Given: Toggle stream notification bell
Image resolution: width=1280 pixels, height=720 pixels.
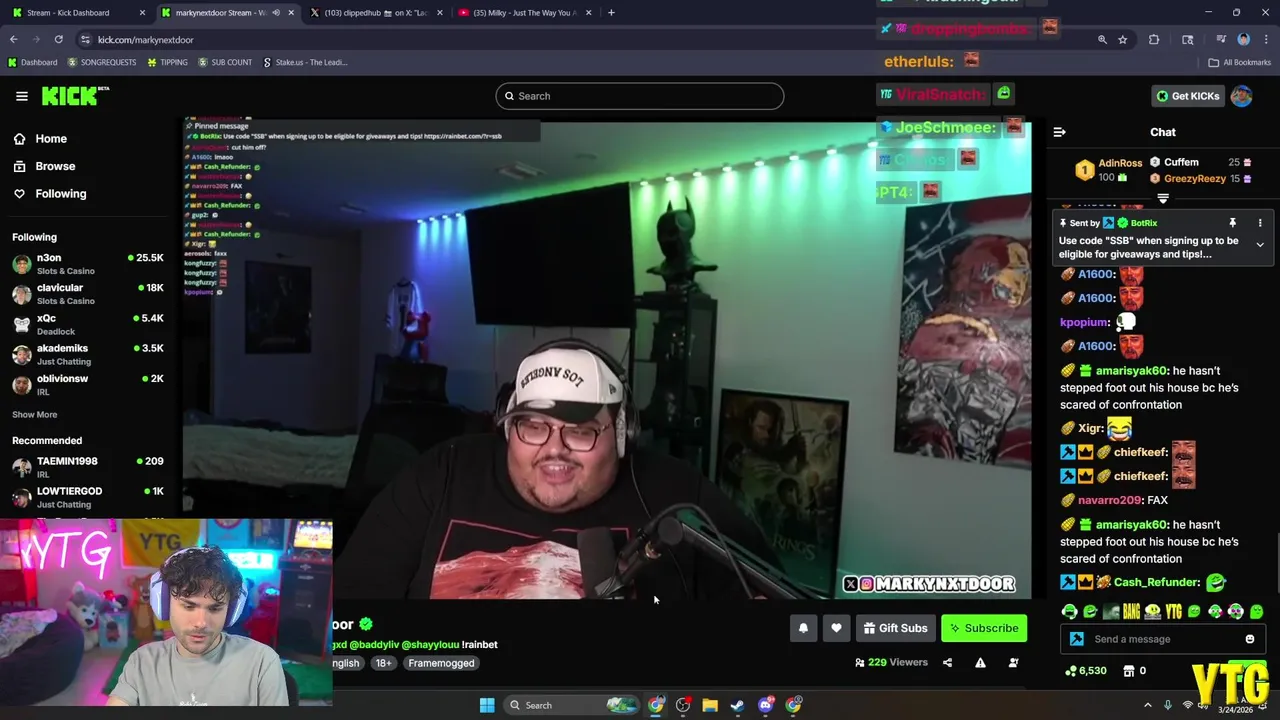Looking at the screenshot, I should [x=803, y=628].
